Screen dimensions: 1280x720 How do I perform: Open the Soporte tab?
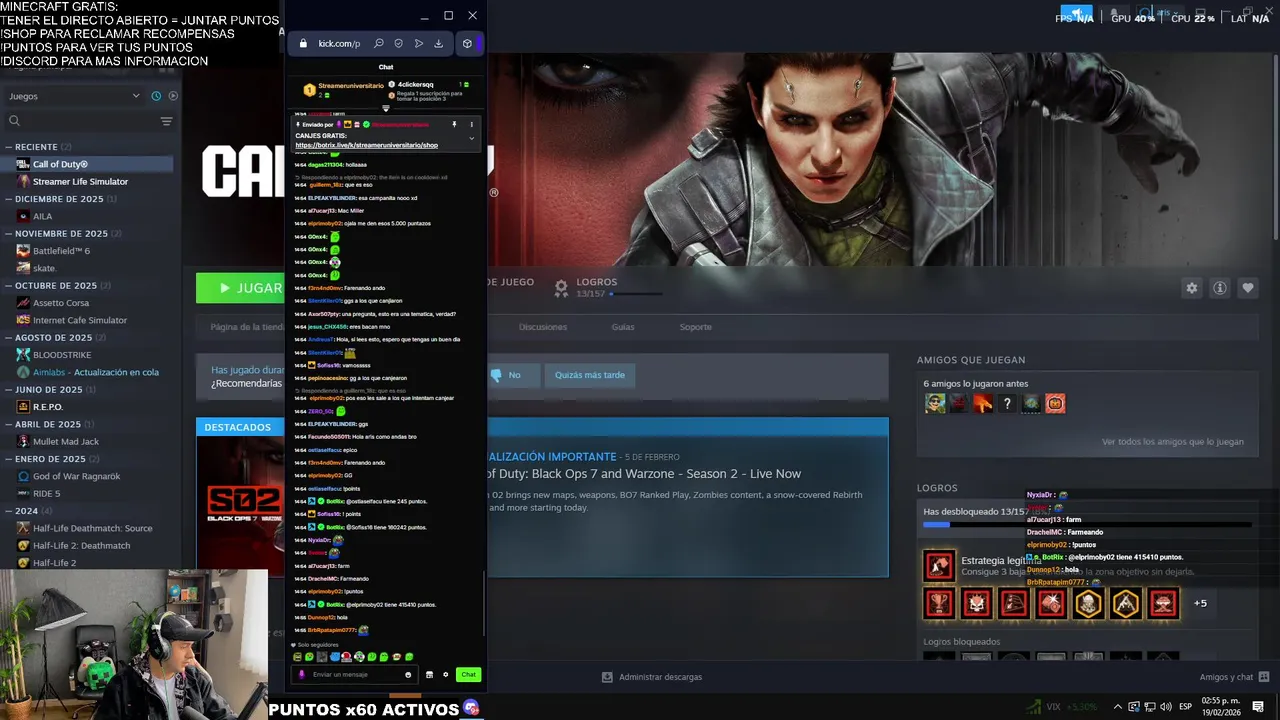point(696,327)
